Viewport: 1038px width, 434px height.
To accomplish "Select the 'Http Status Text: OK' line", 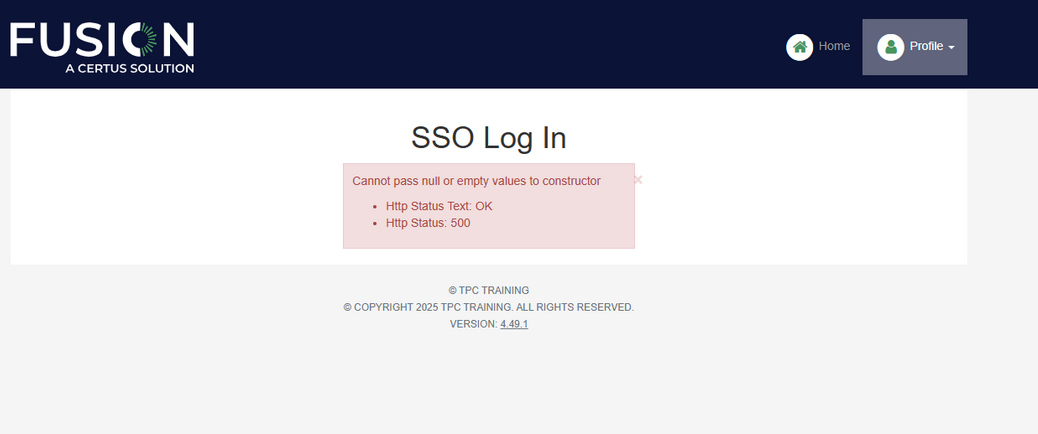I will click(439, 206).
